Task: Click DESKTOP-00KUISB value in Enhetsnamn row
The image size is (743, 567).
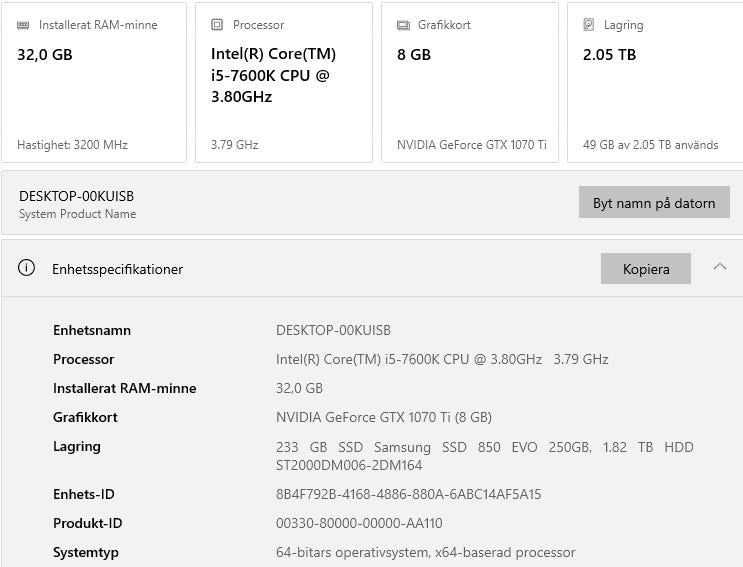Action: [x=333, y=330]
